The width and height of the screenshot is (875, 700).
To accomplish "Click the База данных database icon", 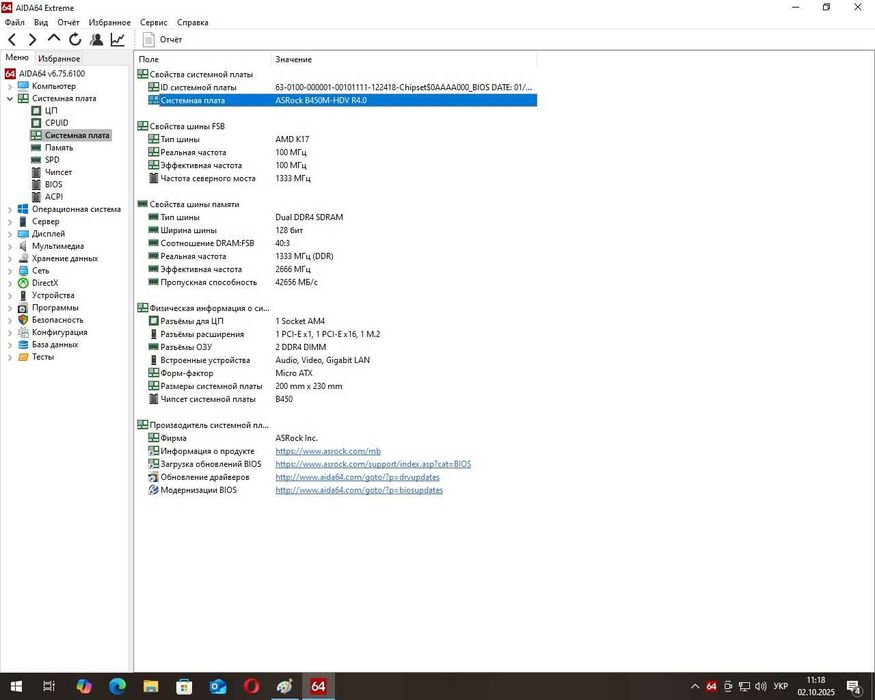I will pyautogui.click(x=23, y=344).
